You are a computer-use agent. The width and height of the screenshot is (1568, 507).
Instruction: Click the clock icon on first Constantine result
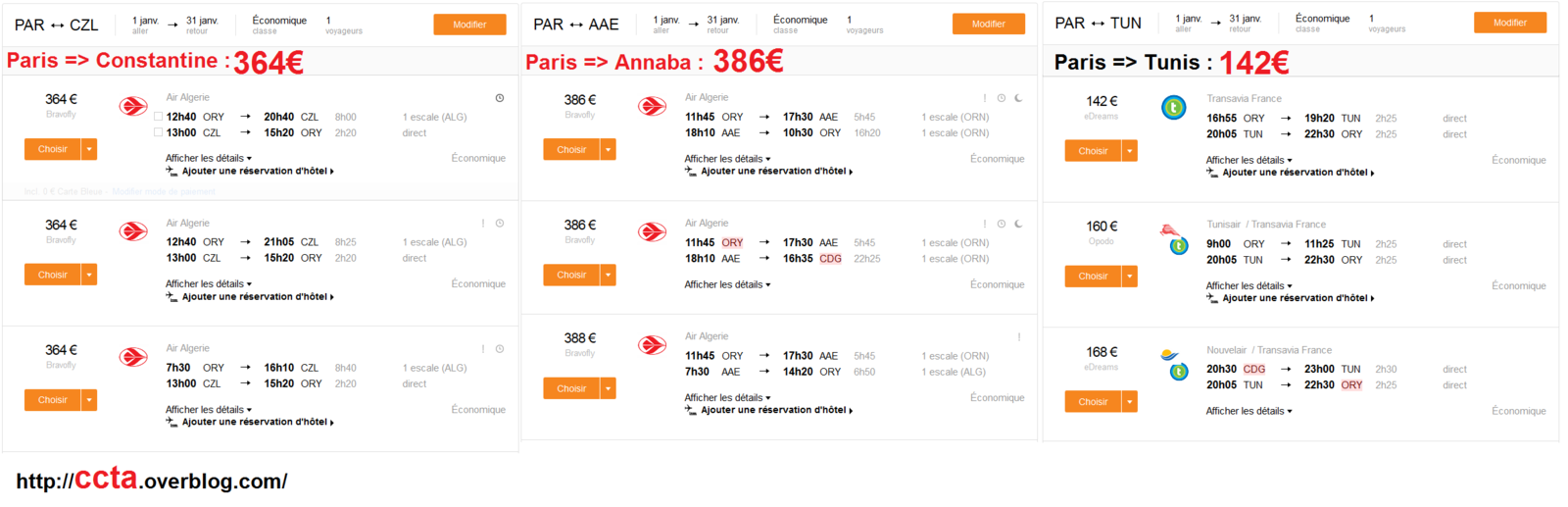(x=500, y=98)
